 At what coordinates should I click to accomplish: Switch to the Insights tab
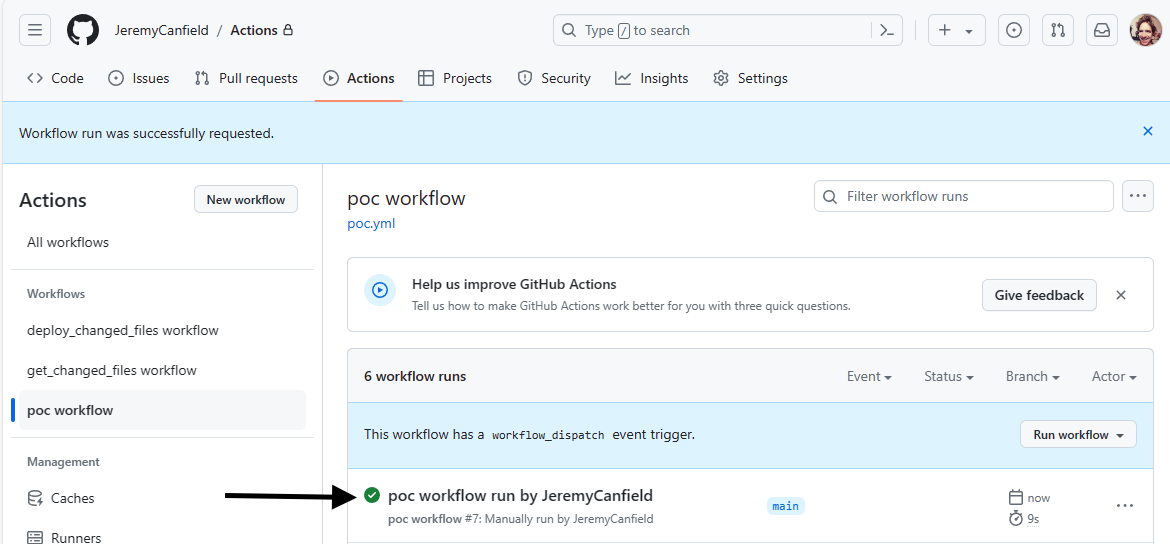tap(651, 78)
